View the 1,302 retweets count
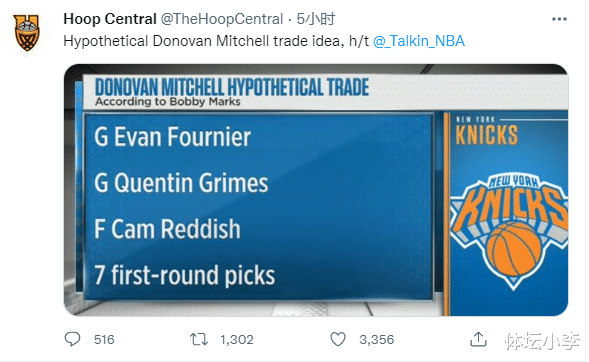 pos(237,339)
